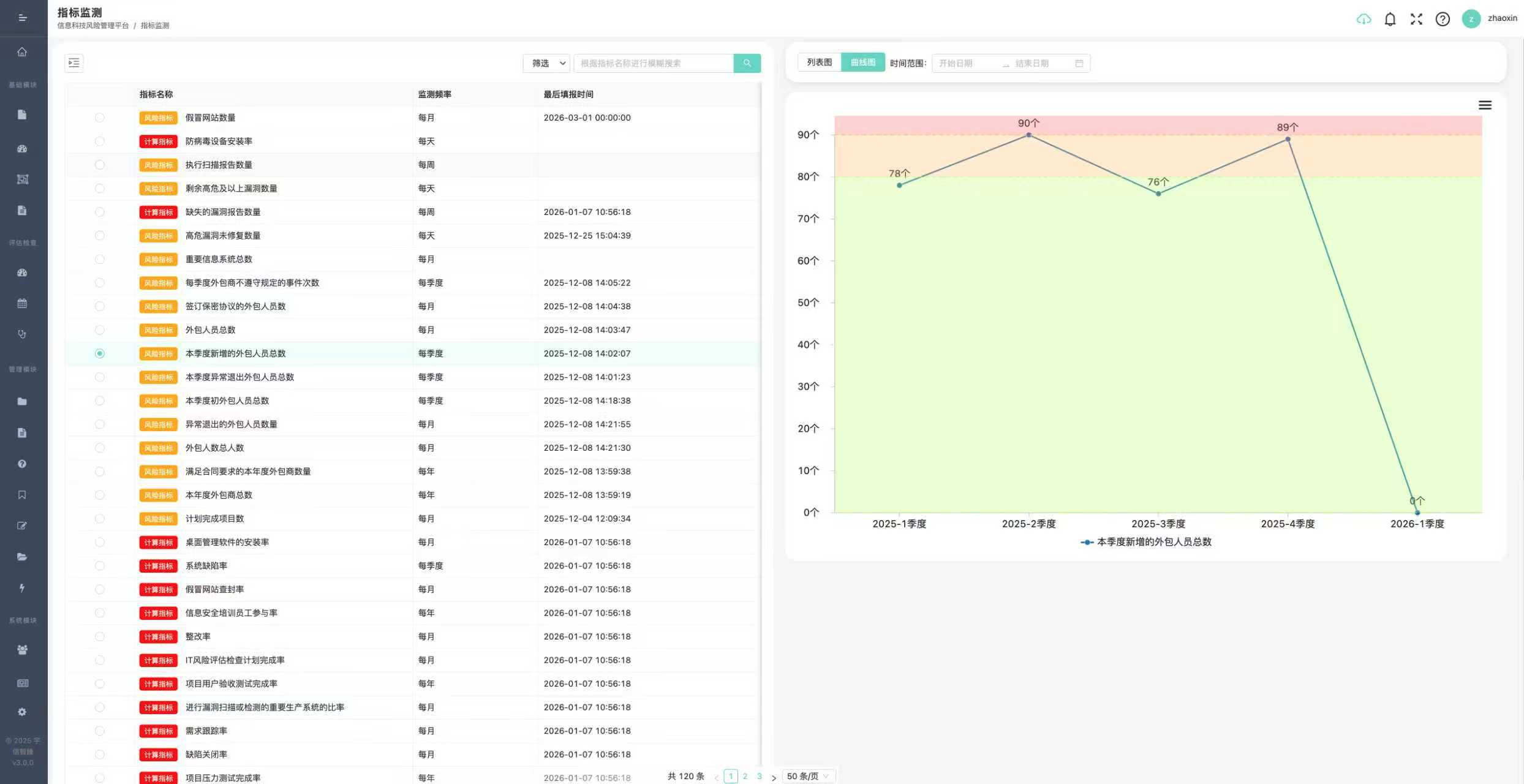Switch to 曲线图 tab
The width and height of the screenshot is (1524, 784).
coord(862,62)
